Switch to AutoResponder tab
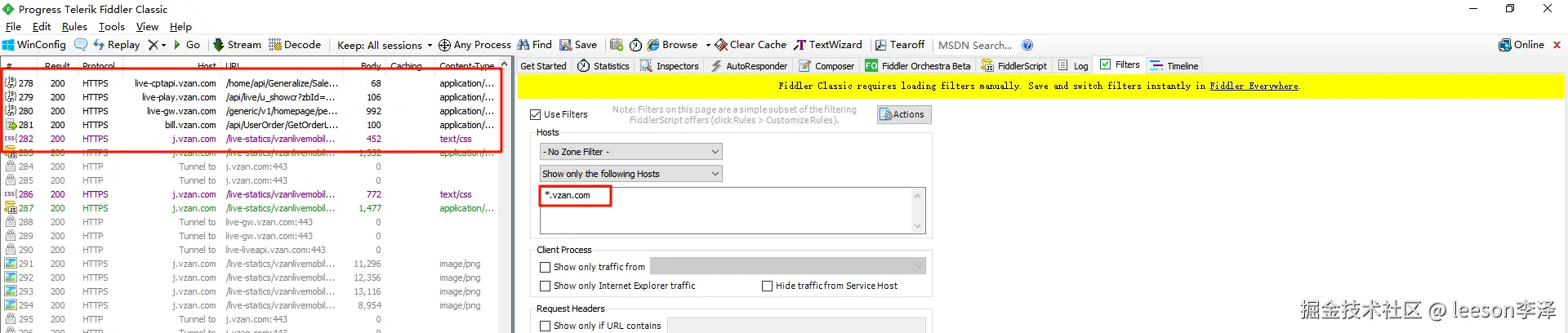This screenshot has width=1568, height=333. [749, 66]
